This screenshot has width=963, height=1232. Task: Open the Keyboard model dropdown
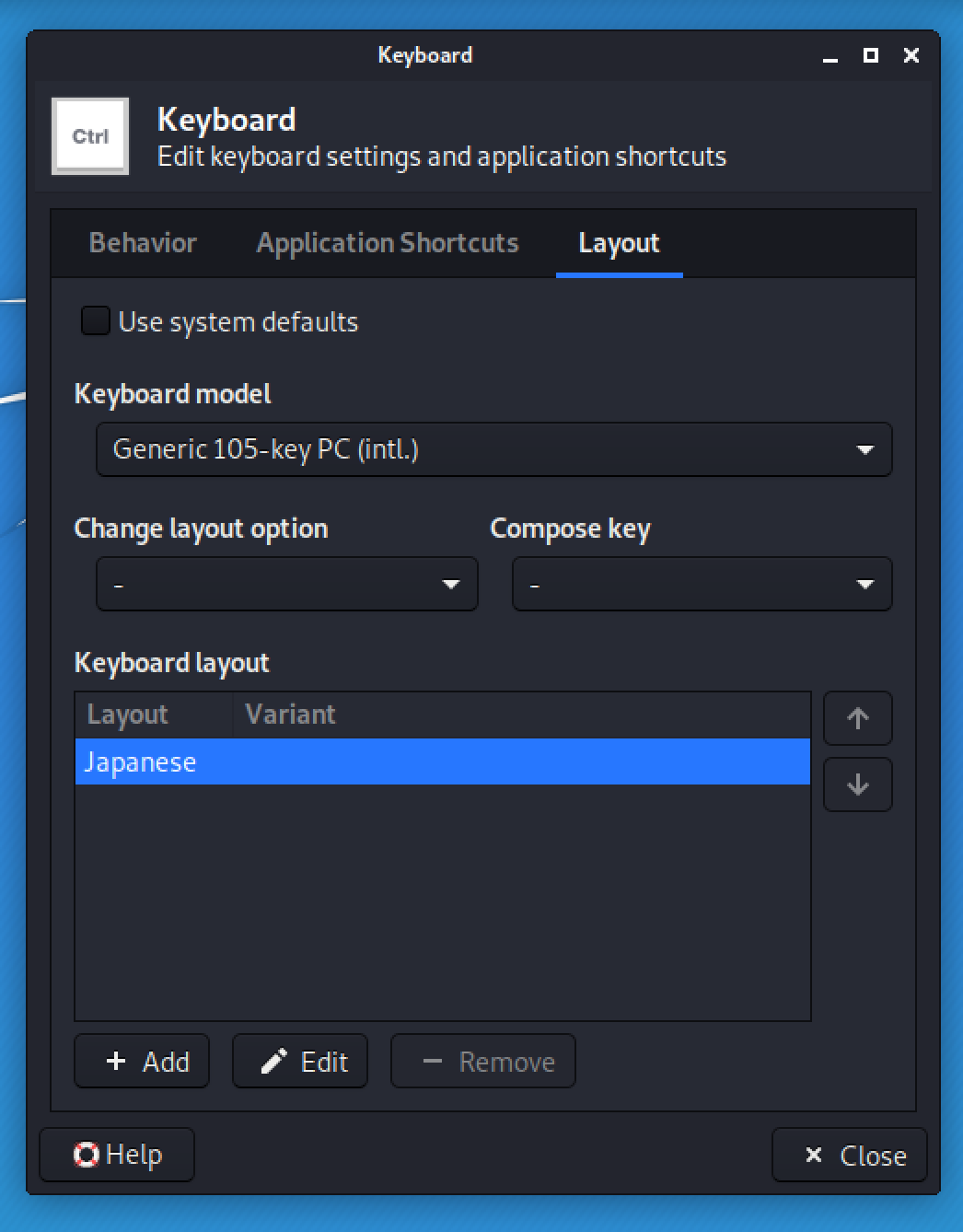(493, 449)
